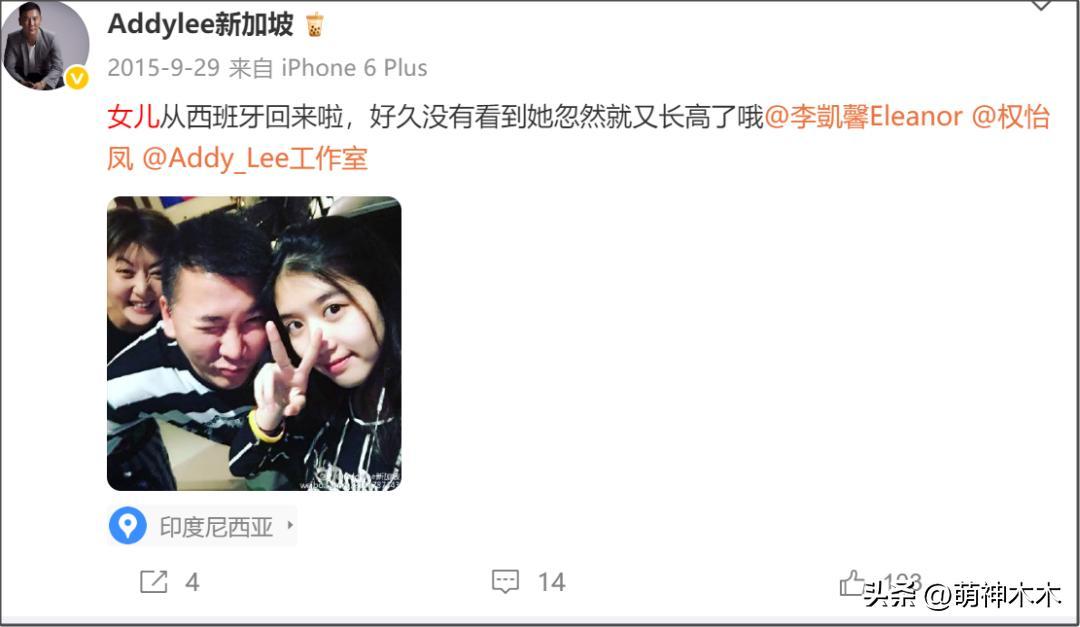1080x627 pixels.
Task: Click the comment count 14
Action: [x=552, y=582]
